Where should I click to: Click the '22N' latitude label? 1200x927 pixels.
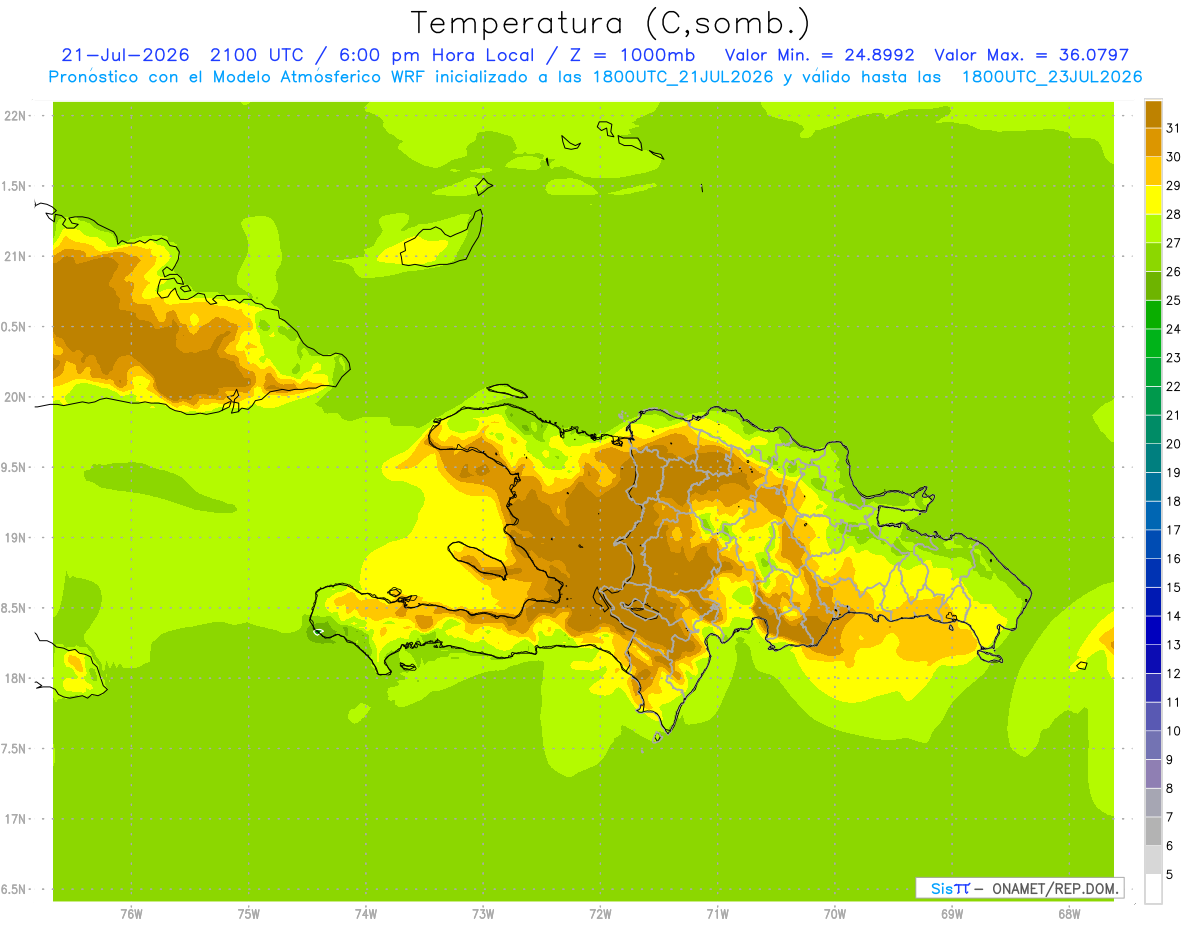[x=15, y=116]
